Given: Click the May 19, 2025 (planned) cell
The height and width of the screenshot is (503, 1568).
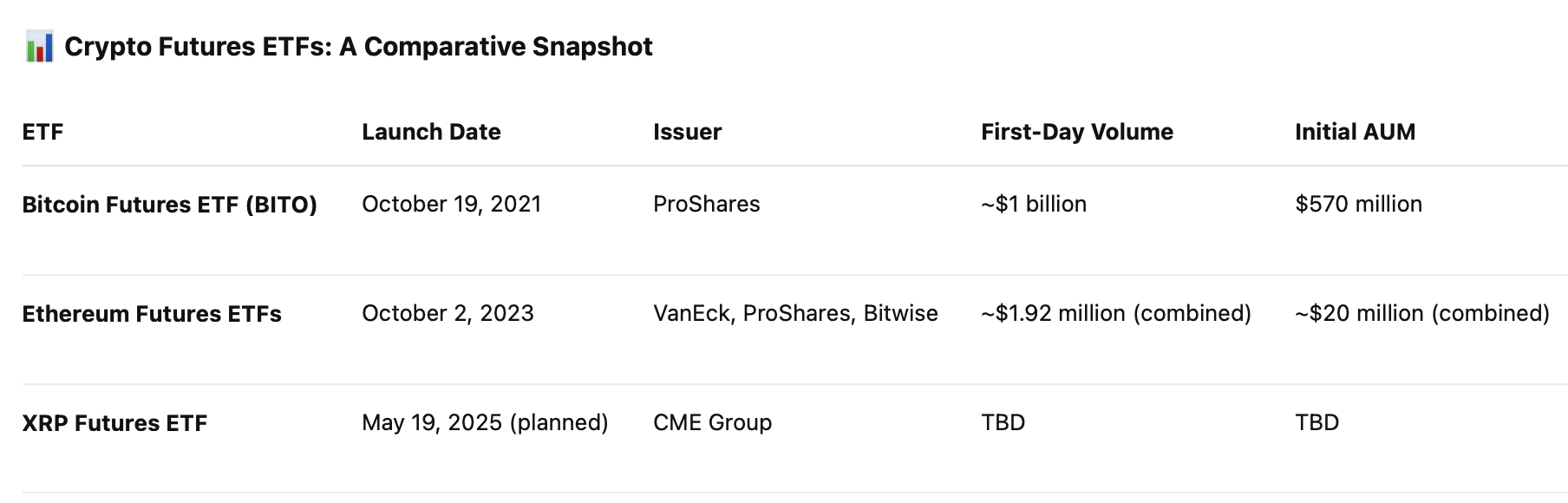Looking at the screenshot, I should pos(485,423).
